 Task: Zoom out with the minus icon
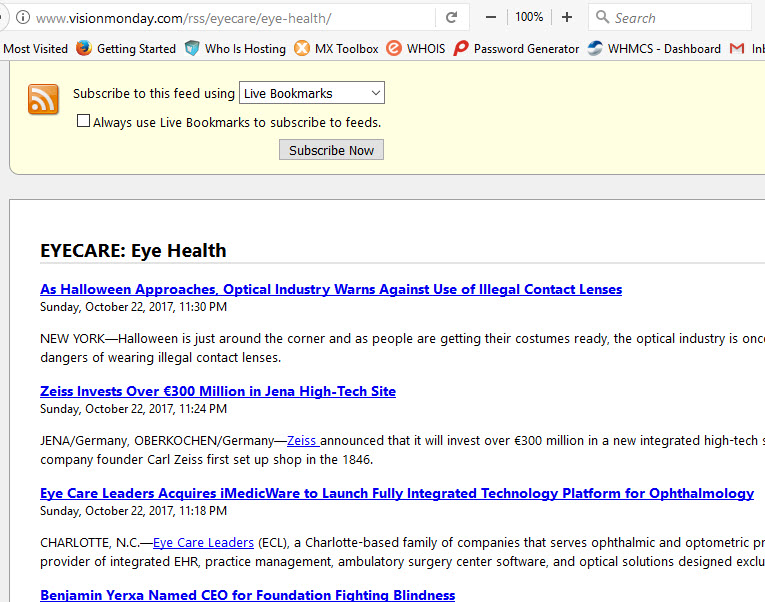click(x=491, y=18)
